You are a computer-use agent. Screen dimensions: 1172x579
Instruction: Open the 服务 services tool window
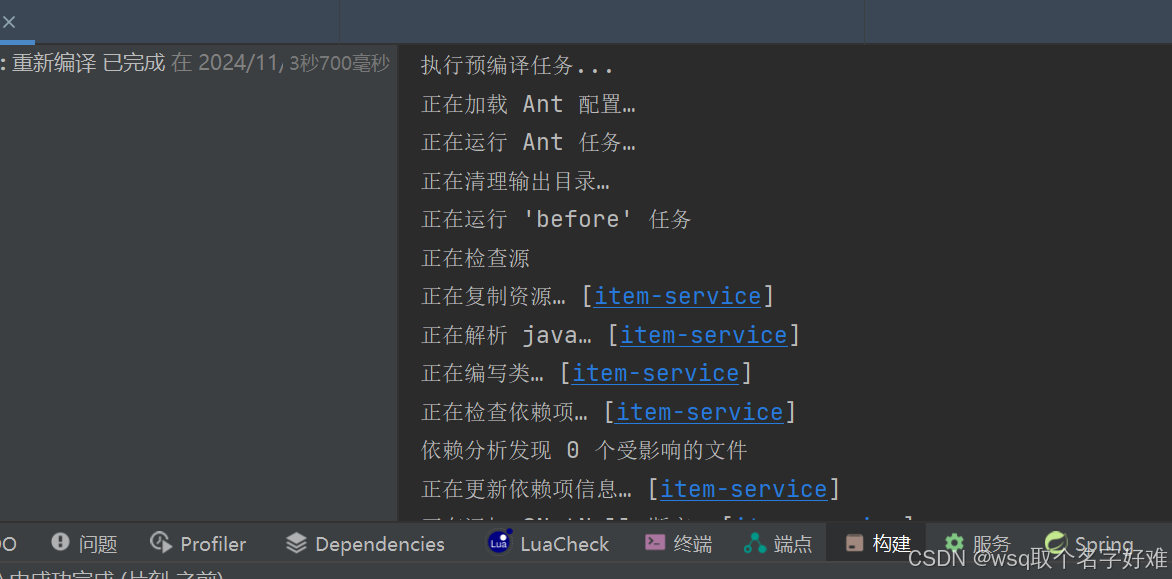coord(992,543)
